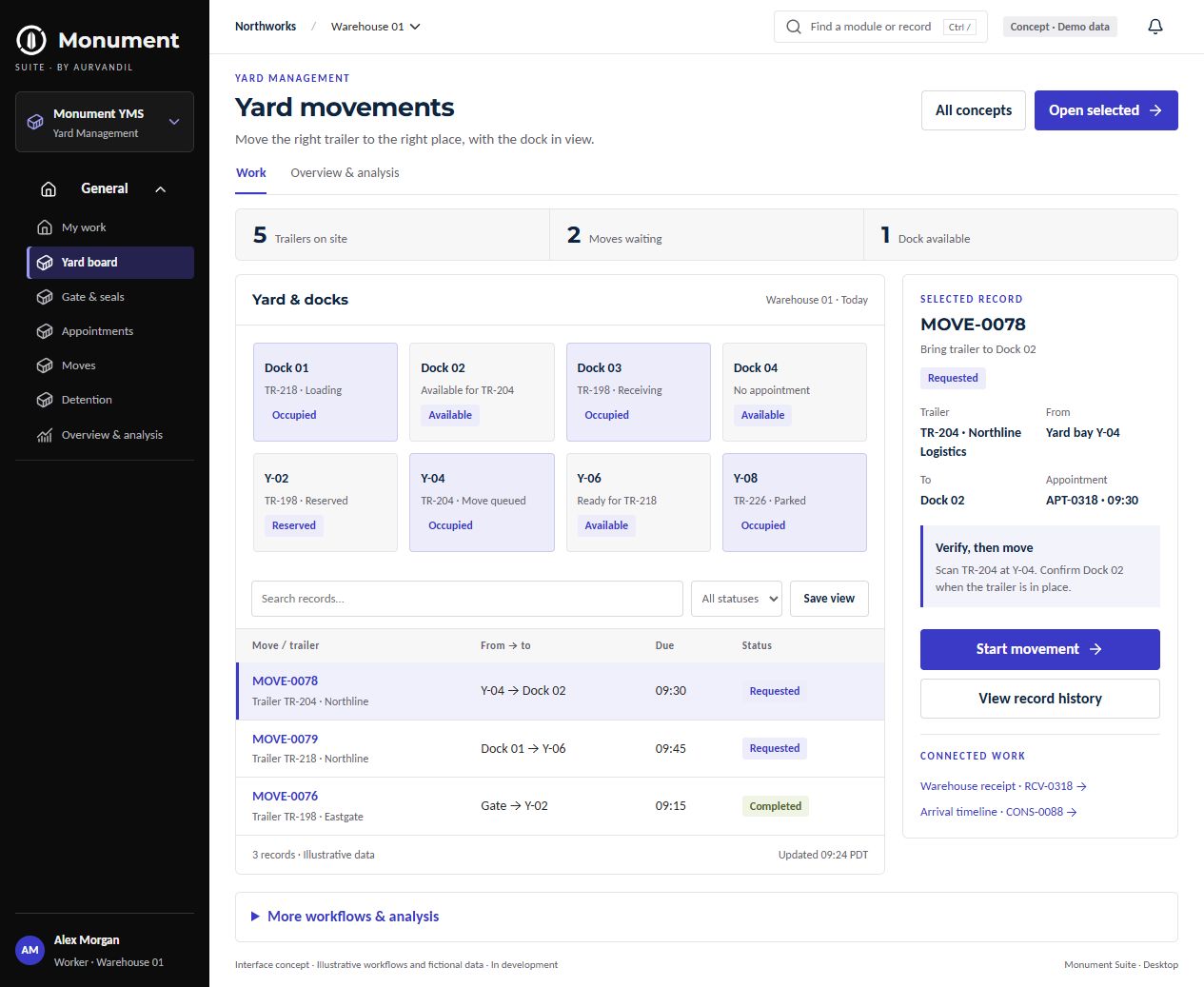Viewport: 1204px width, 987px height.
Task: Click Northworks breadcrumb link
Action: 266,27
